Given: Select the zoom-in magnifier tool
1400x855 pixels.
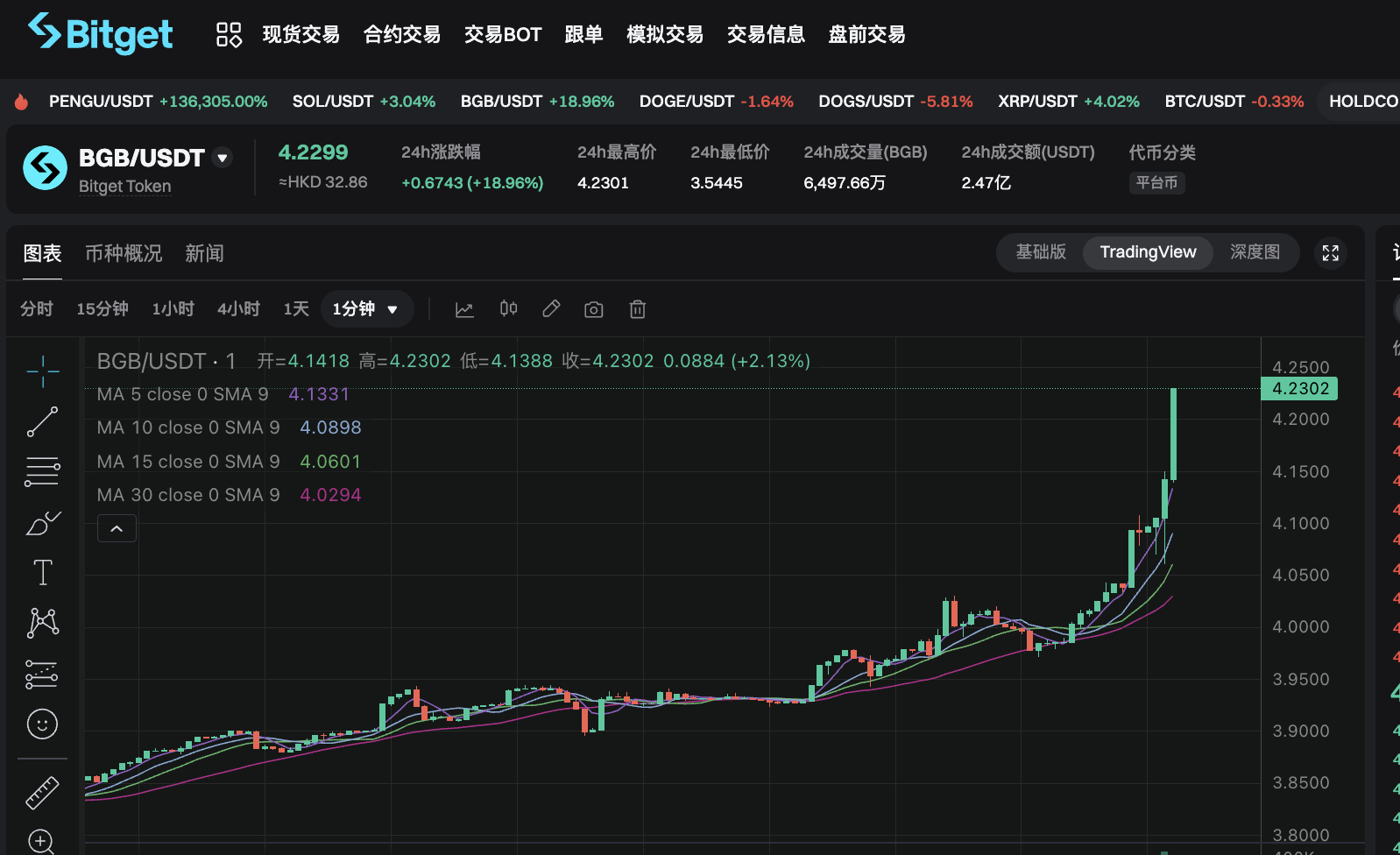Looking at the screenshot, I should [41, 842].
